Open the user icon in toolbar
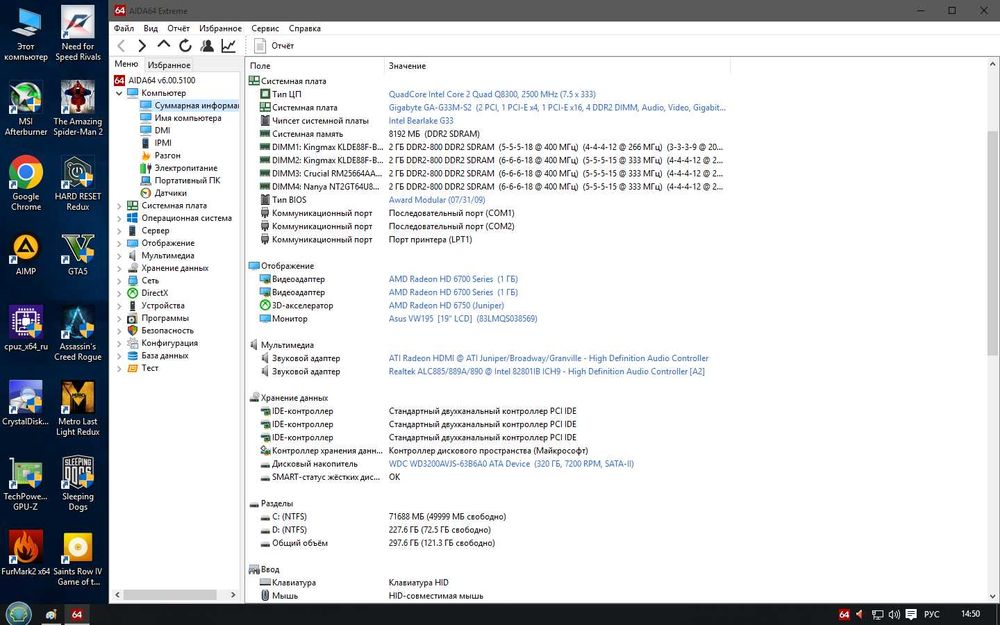 point(207,45)
